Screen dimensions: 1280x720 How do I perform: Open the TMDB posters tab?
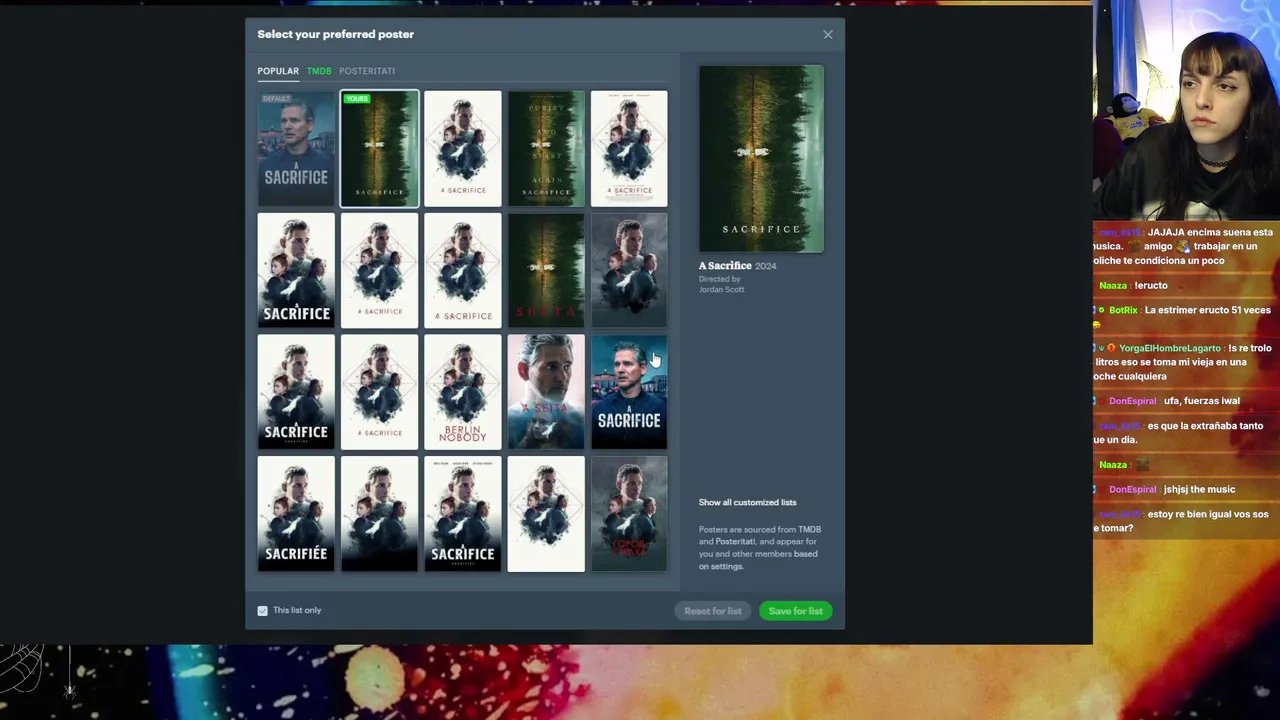(x=319, y=71)
